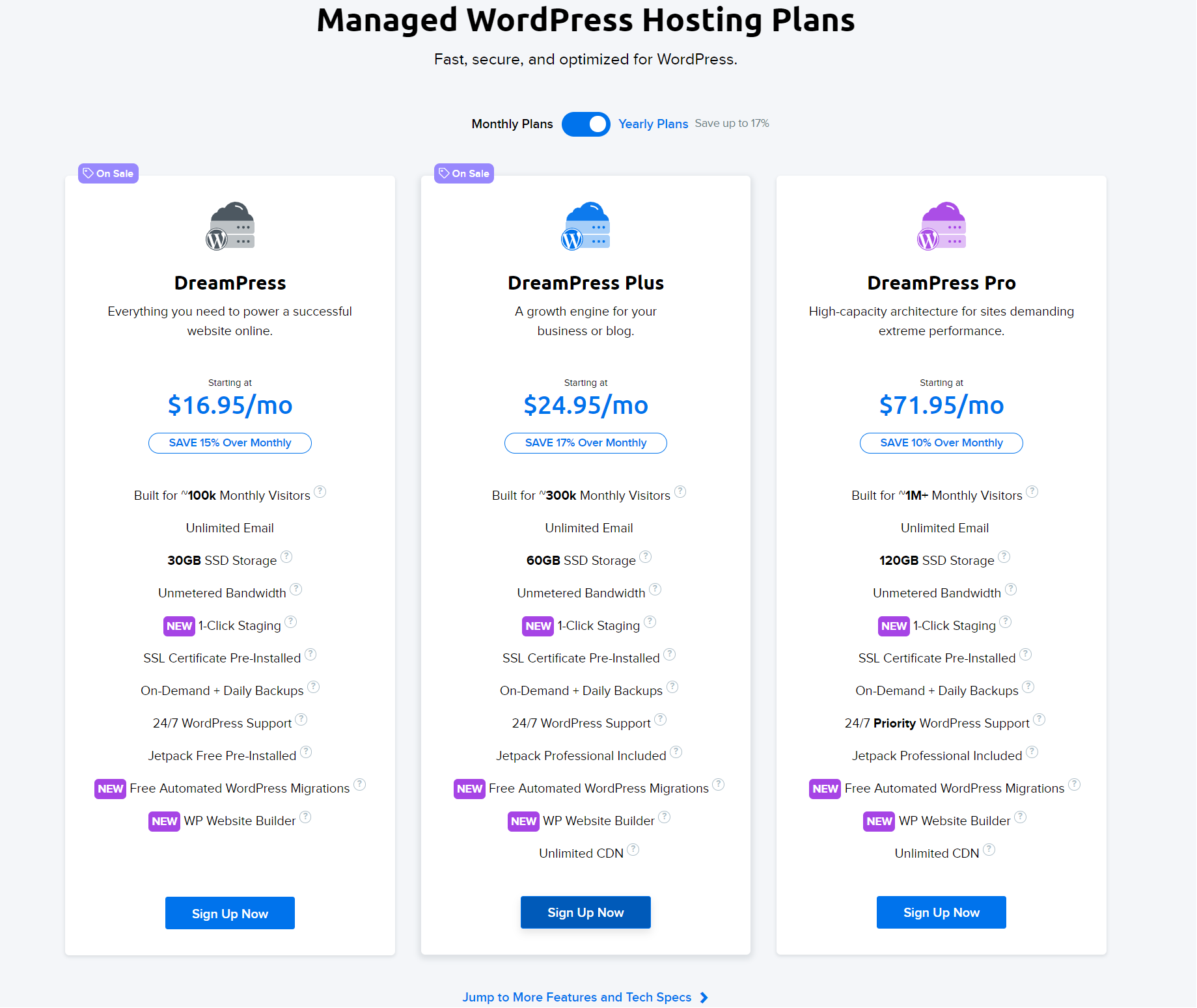
Task: Open help for DreamPress Pro Unmetered Bandwidth
Action: [1011, 589]
